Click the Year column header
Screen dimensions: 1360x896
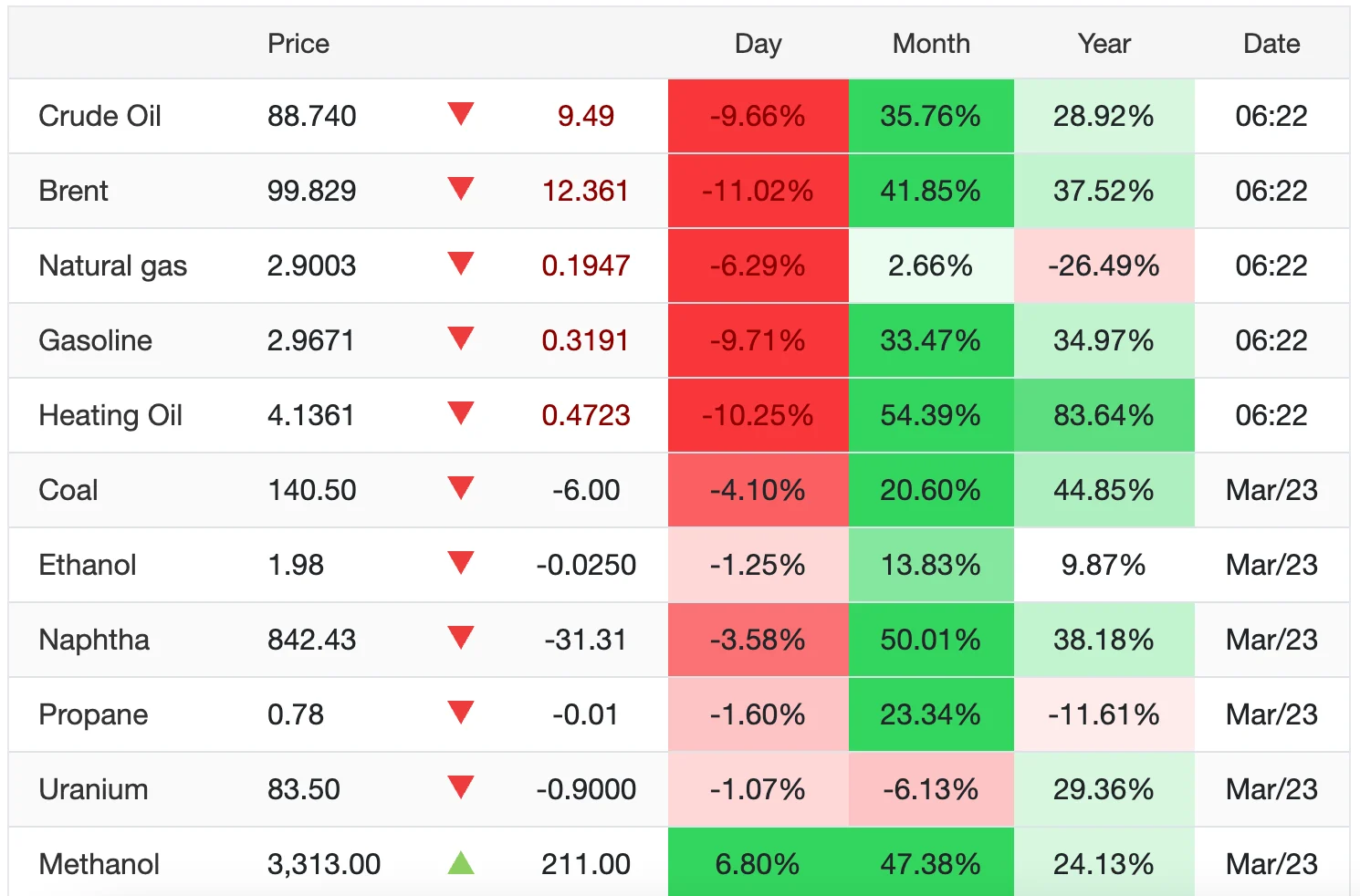(1104, 44)
